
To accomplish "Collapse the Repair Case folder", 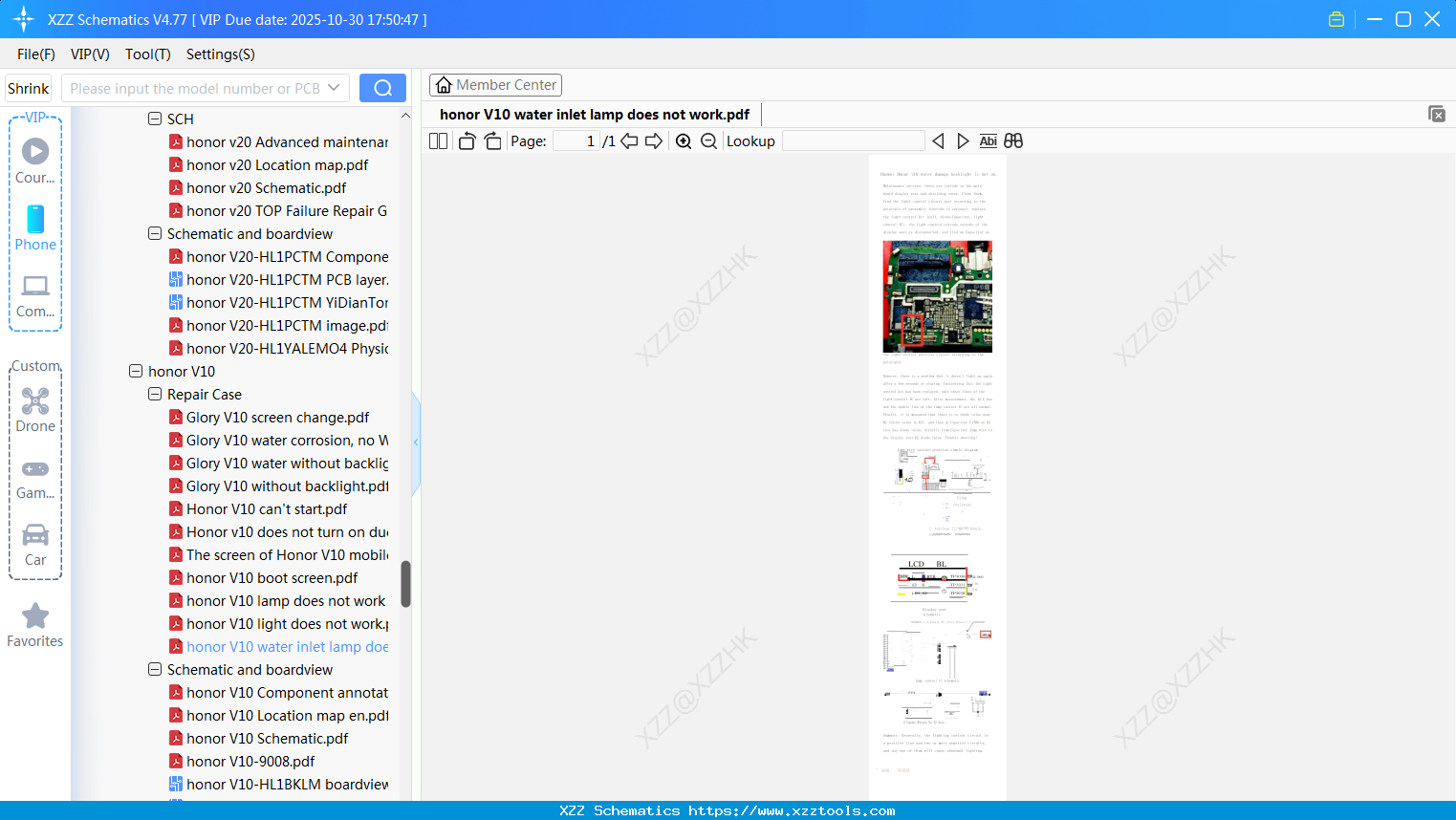I will click(x=155, y=394).
